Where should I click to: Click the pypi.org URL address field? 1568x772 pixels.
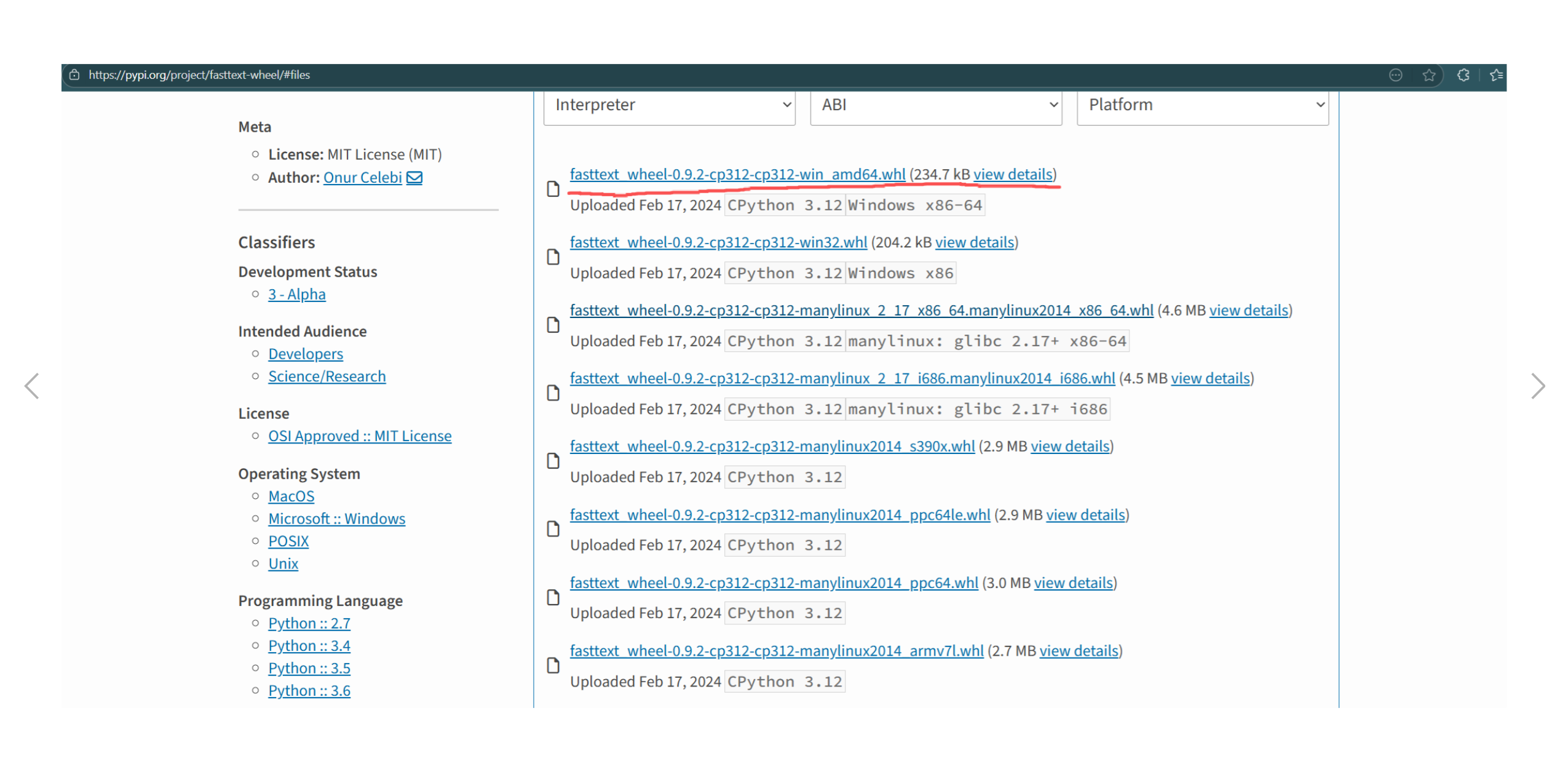(x=199, y=75)
